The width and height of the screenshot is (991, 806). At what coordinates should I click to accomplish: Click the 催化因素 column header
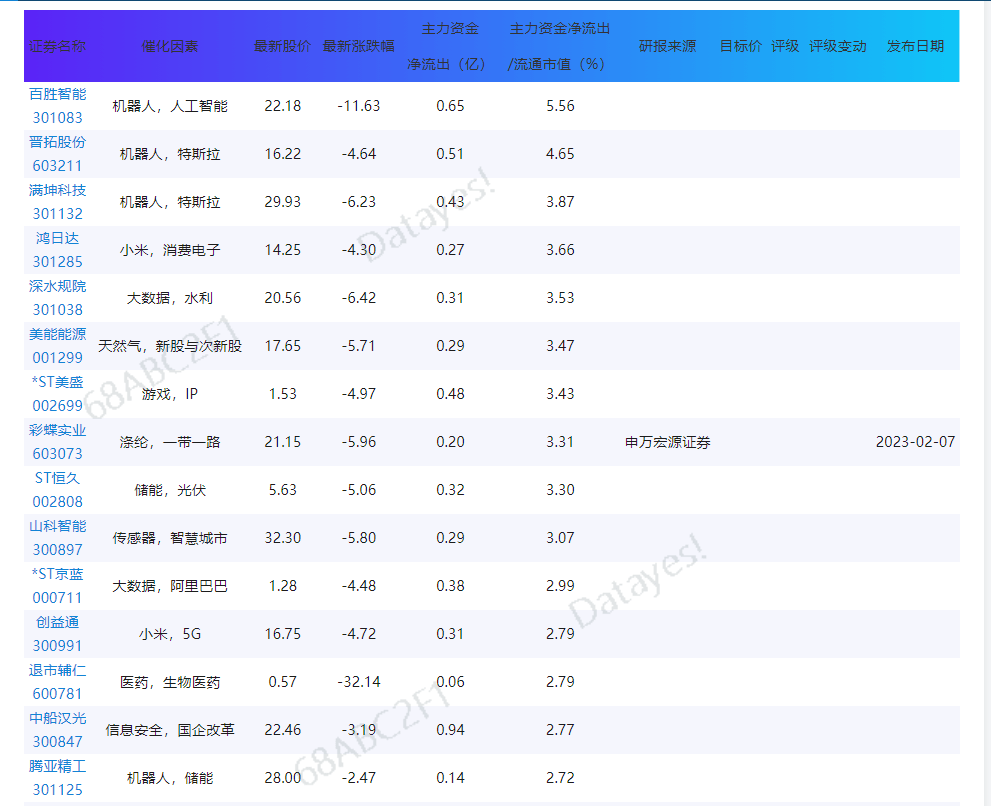(x=170, y=47)
